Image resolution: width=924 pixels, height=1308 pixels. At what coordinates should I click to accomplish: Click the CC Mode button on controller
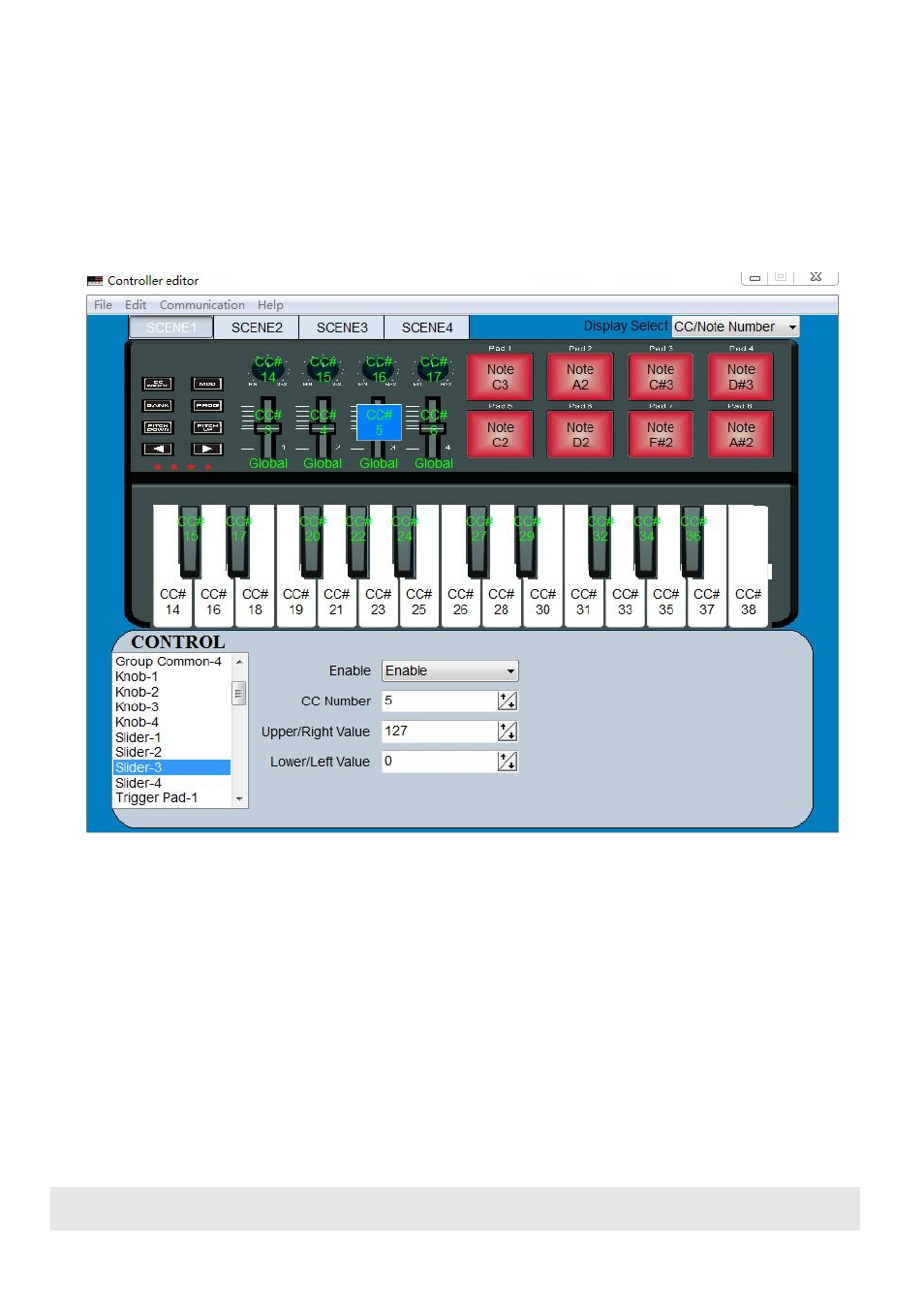158,384
